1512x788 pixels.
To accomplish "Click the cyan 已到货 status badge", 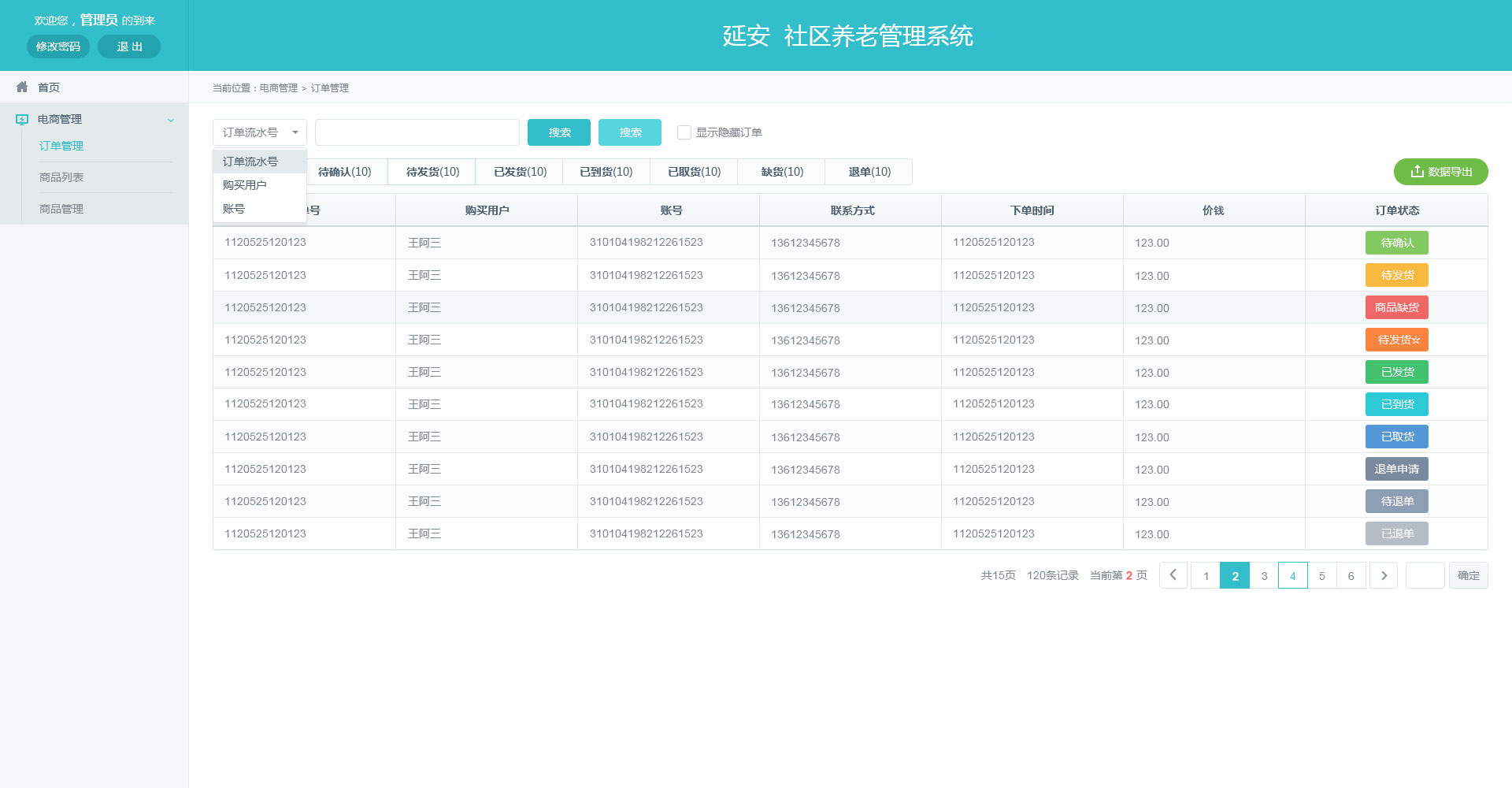I will point(1397,404).
